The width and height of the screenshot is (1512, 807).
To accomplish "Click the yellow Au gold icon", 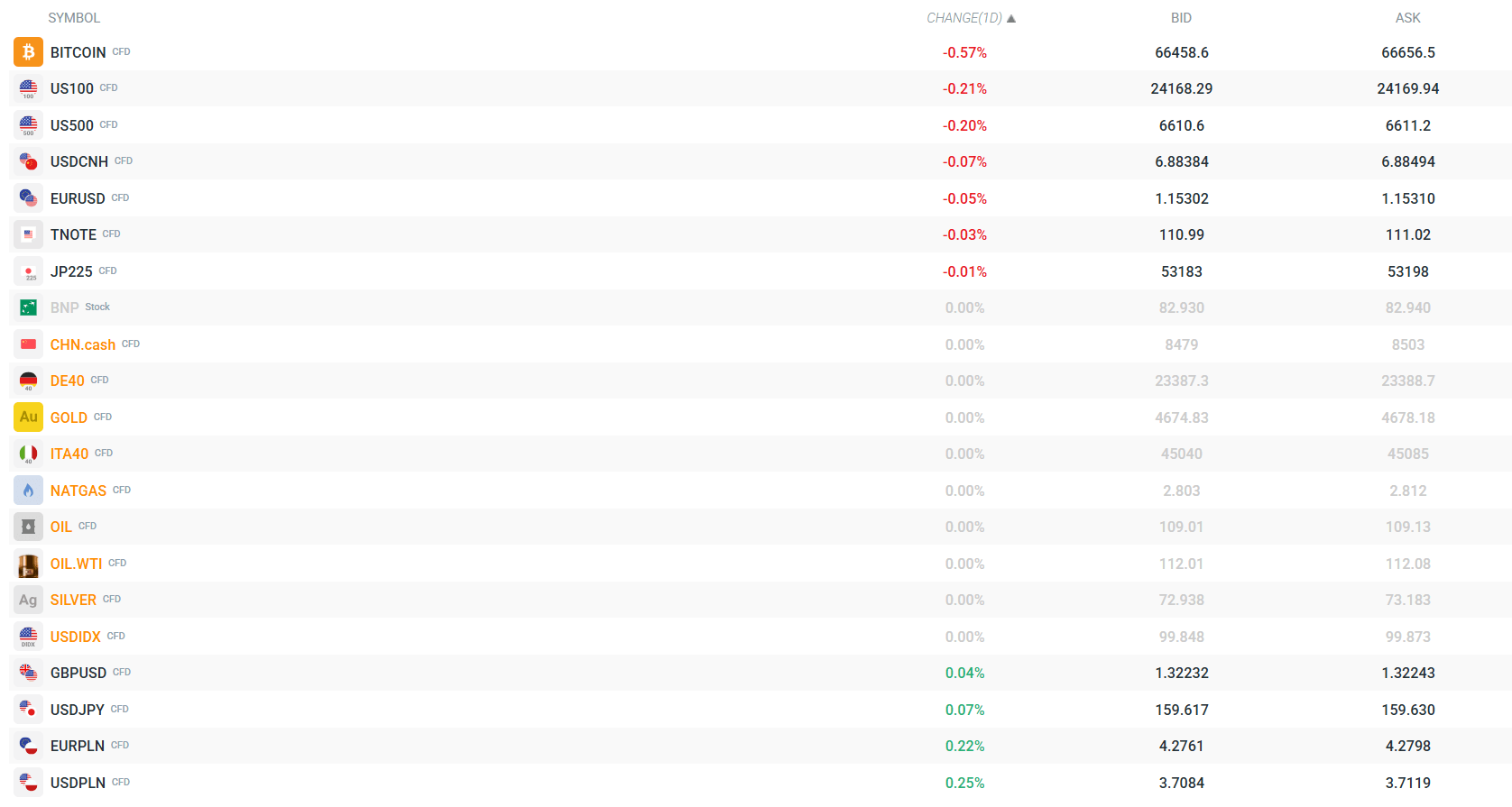I will pos(28,417).
